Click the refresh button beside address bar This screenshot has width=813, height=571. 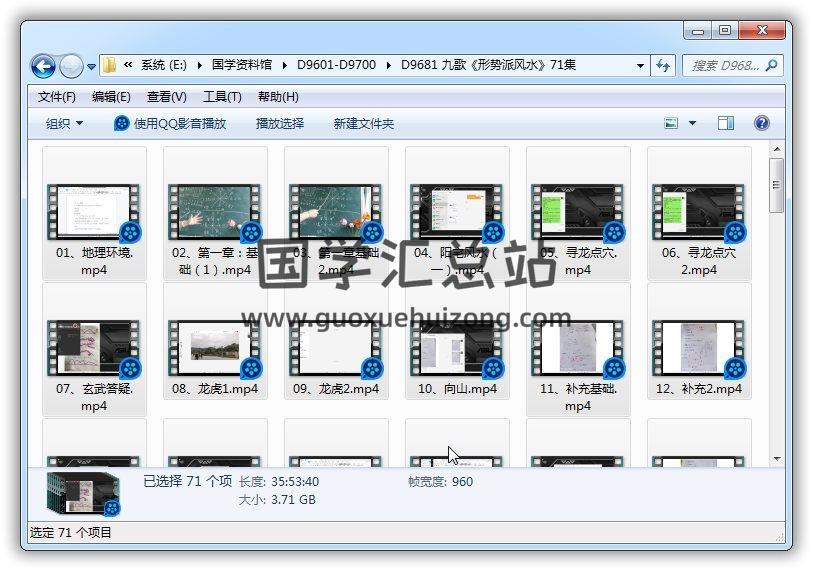pyautogui.click(x=663, y=66)
